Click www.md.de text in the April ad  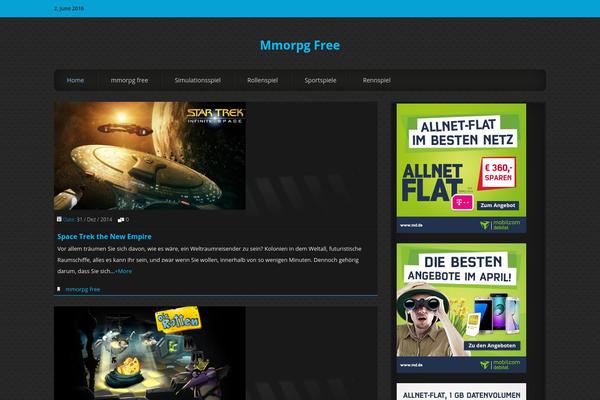[411, 365]
